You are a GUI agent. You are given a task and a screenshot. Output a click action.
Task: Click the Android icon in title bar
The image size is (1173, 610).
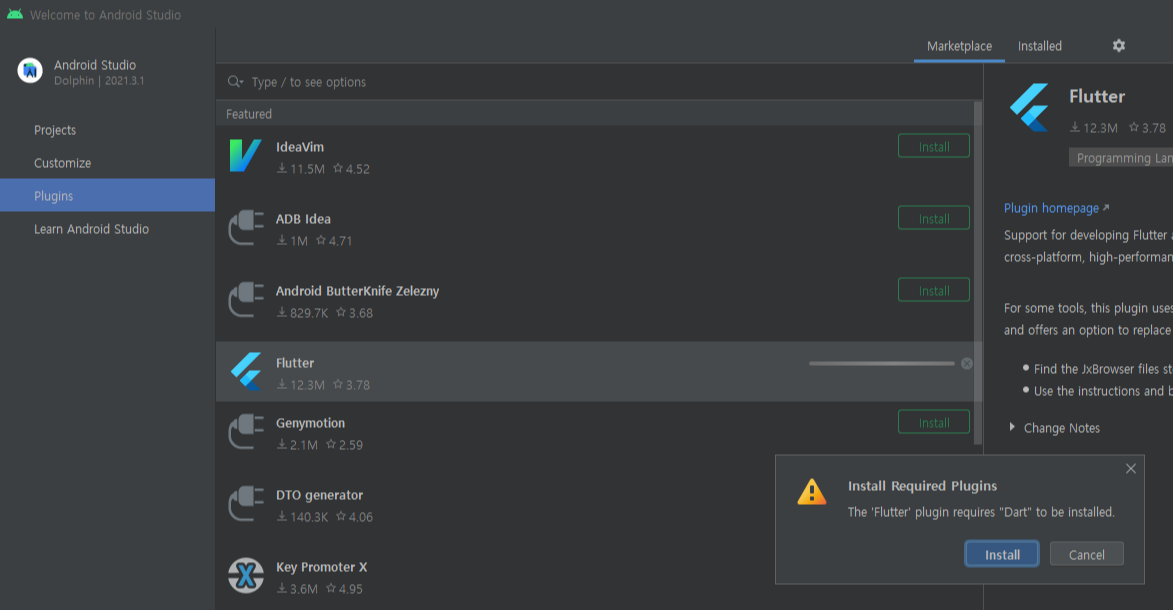pyautogui.click(x=15, y=14)
